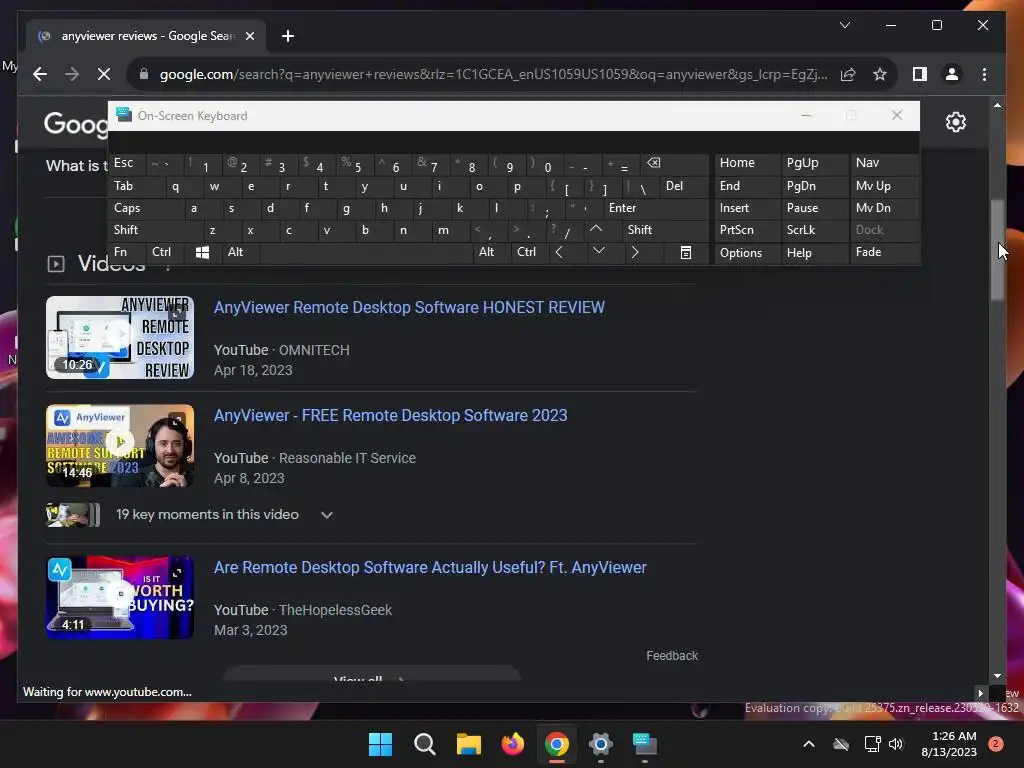This screenshot has height=768, width=1024.
Task: Expand 19 key moments in this video
Action: [x=327, y=515]
